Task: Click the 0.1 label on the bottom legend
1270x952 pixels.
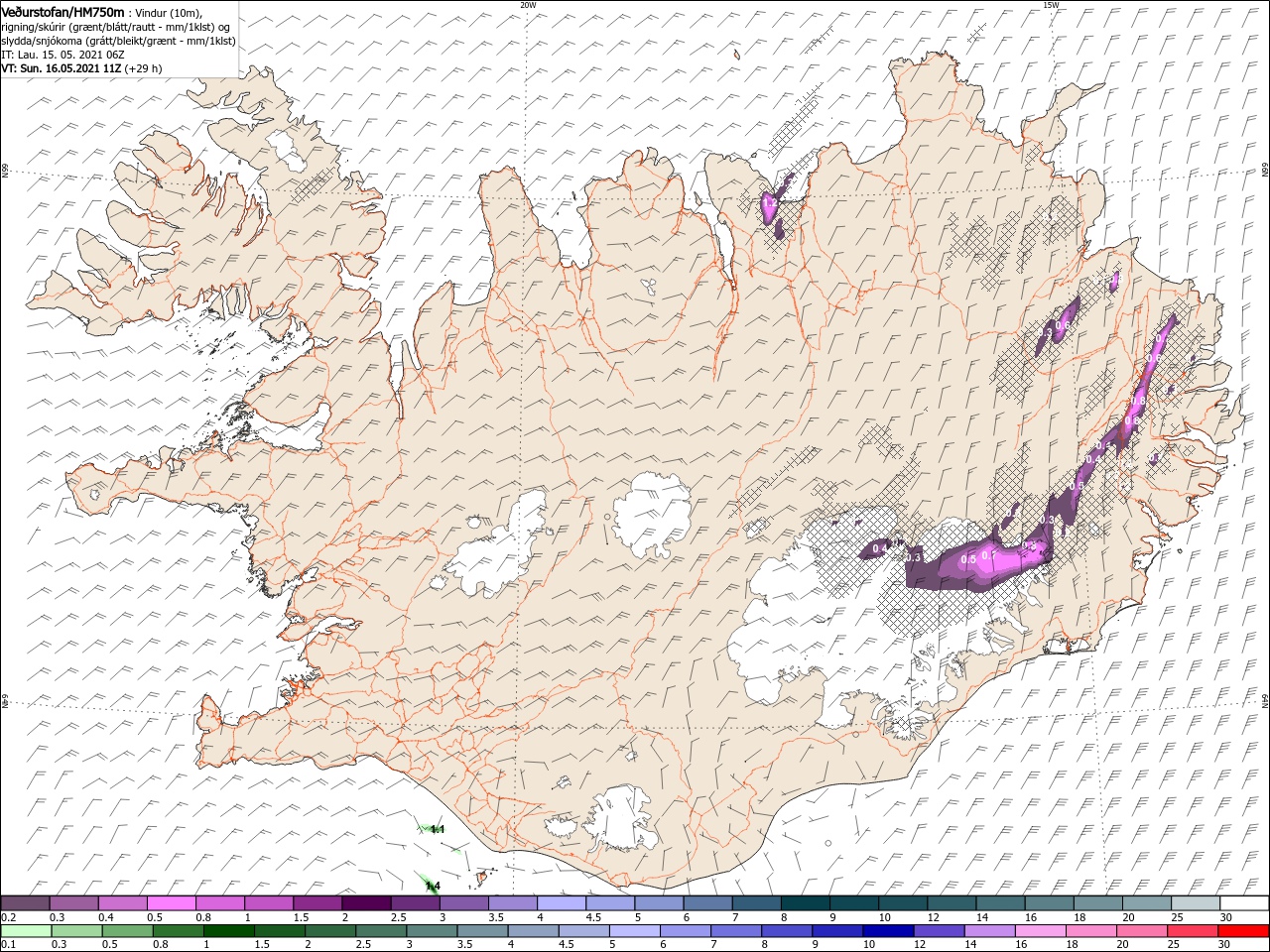Action: [x=7, y=945]
